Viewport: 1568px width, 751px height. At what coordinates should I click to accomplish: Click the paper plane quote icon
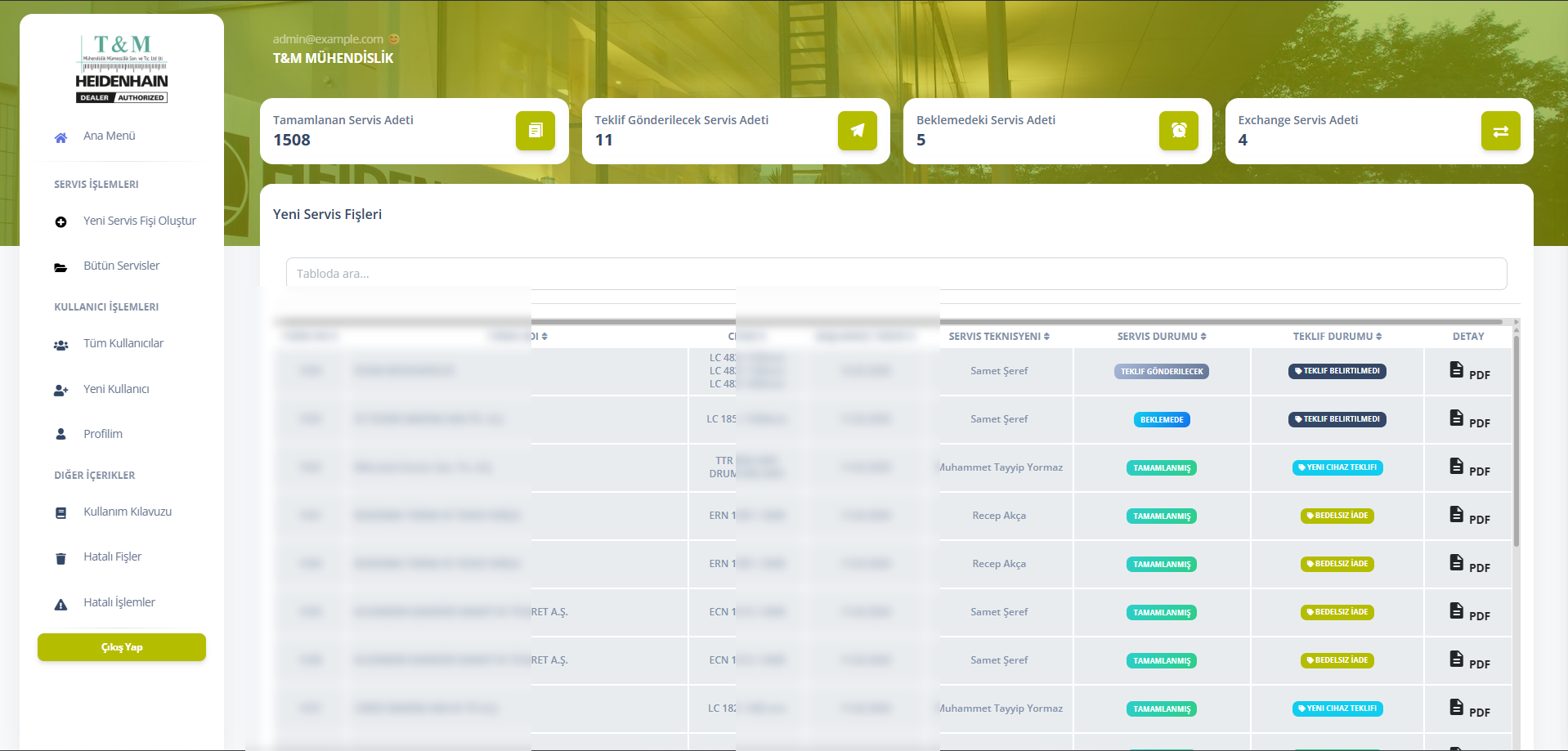[x=857, y=131]
